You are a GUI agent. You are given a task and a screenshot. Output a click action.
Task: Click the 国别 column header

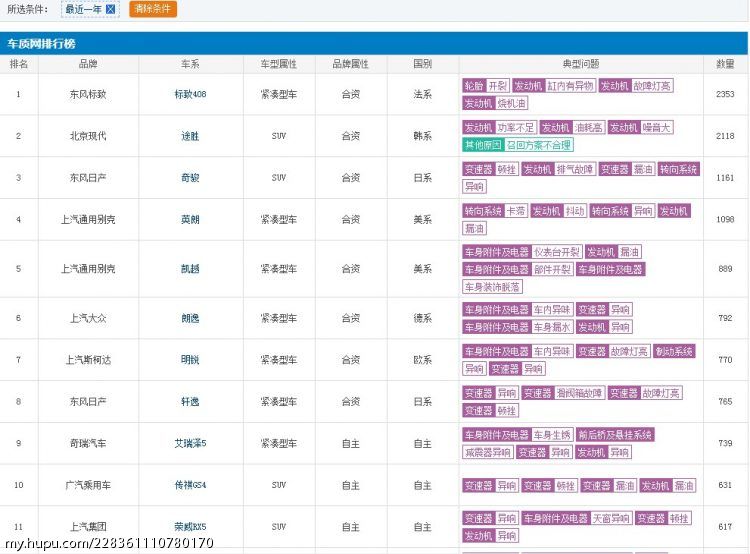422,64
